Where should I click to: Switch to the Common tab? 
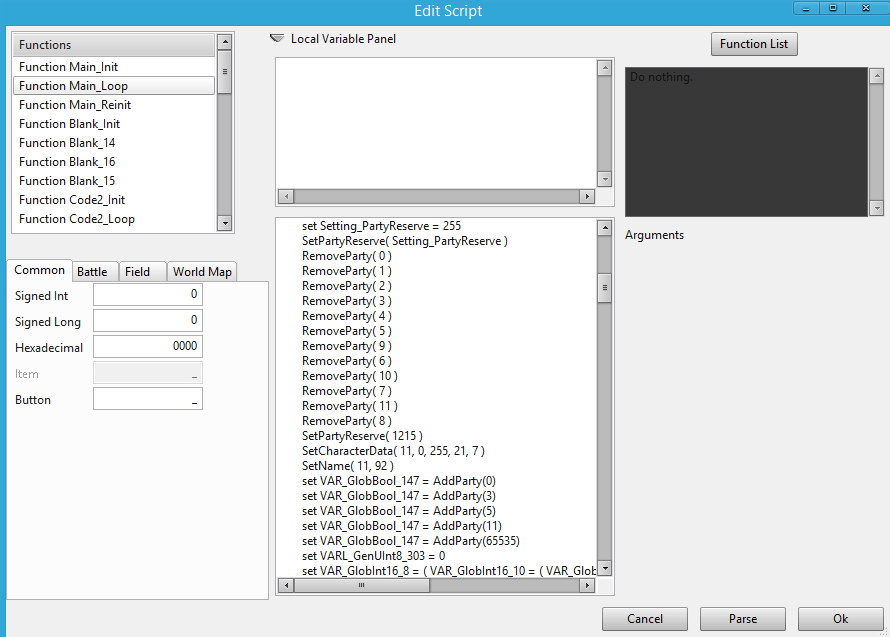pos(39,270)
